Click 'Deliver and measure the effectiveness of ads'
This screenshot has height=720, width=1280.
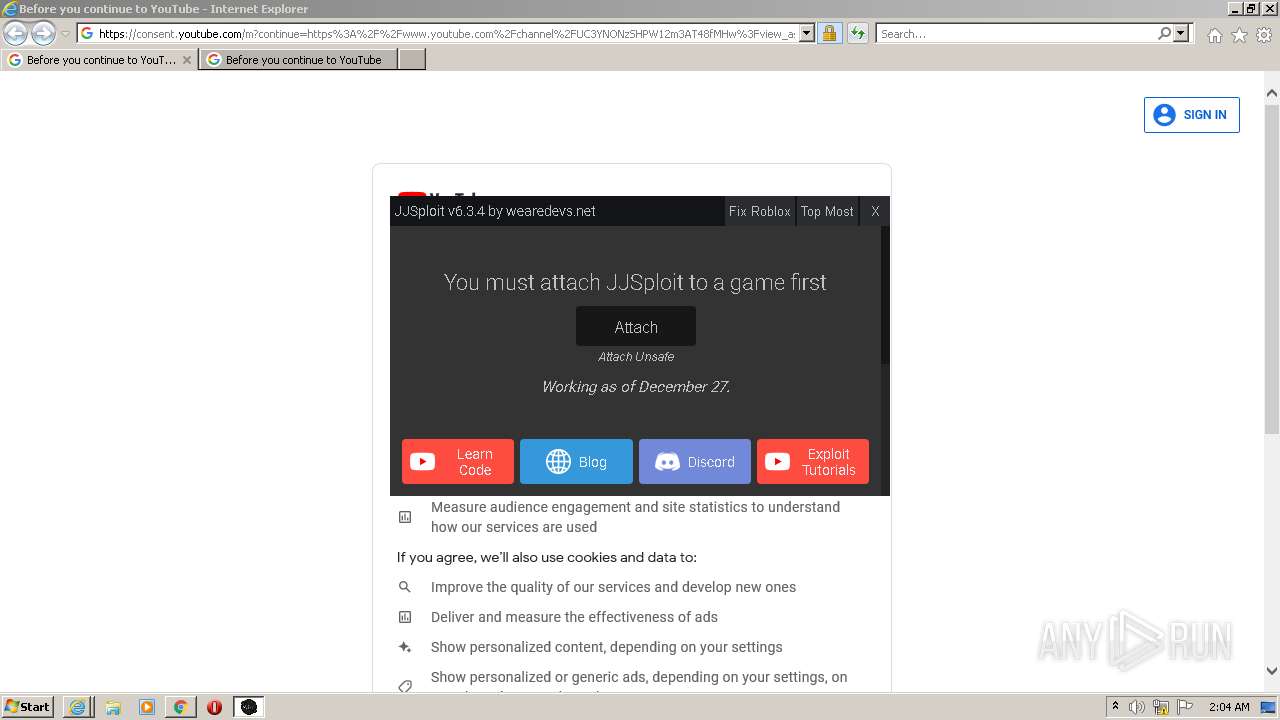574,617
